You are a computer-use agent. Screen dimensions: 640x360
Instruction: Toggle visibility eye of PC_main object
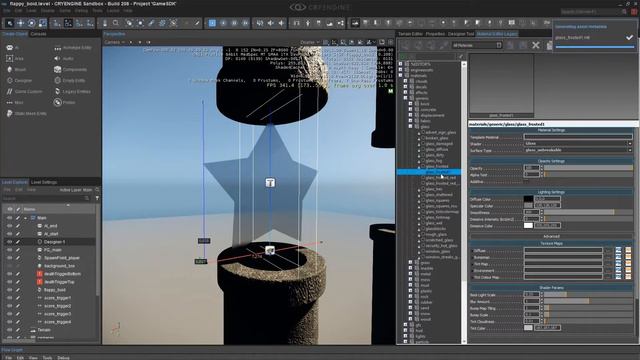coord(9,250)
